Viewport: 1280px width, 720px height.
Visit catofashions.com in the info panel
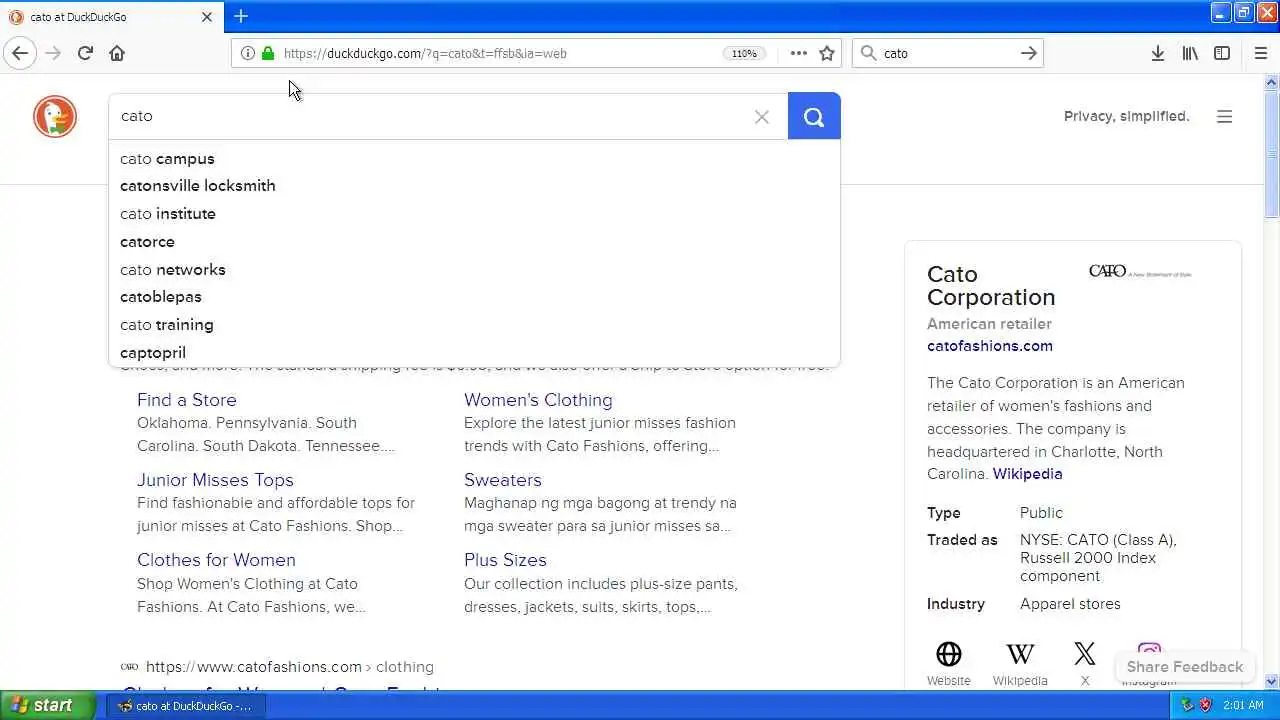click(990, 346)
